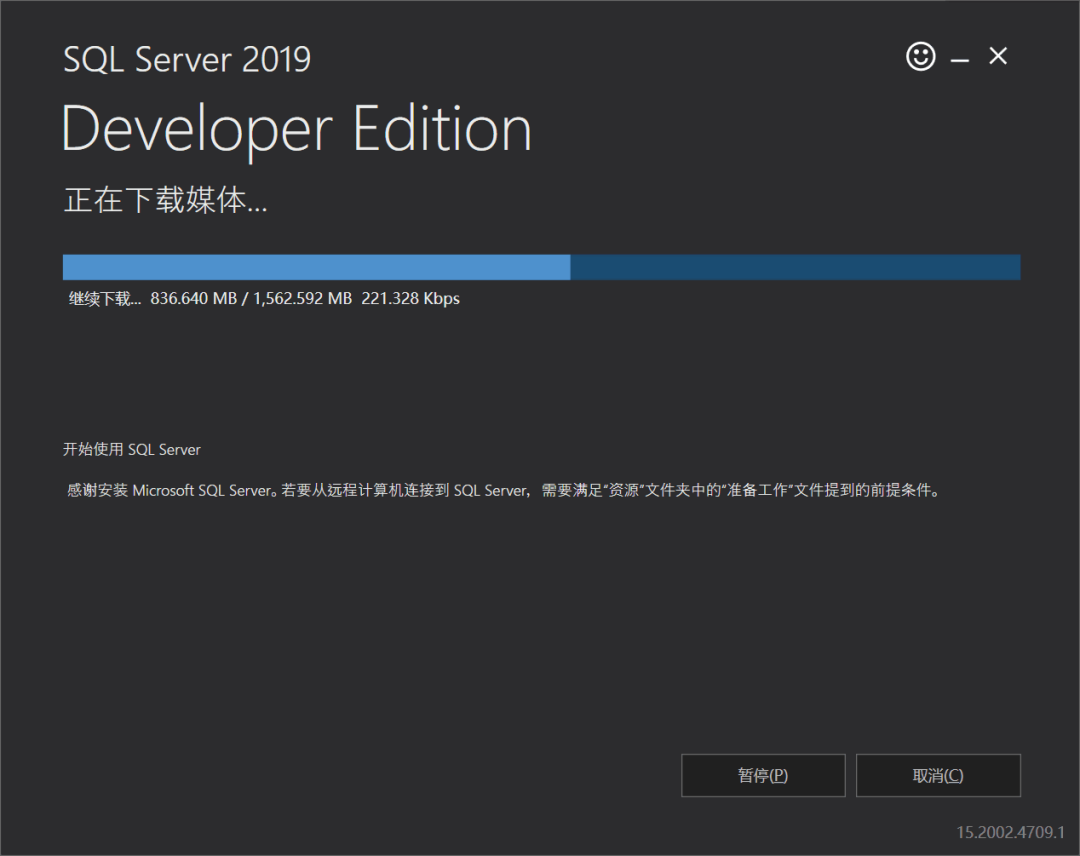1080x856 pixels.
Task: Click the Developer Edition title
Action: (x=296, y=129)
